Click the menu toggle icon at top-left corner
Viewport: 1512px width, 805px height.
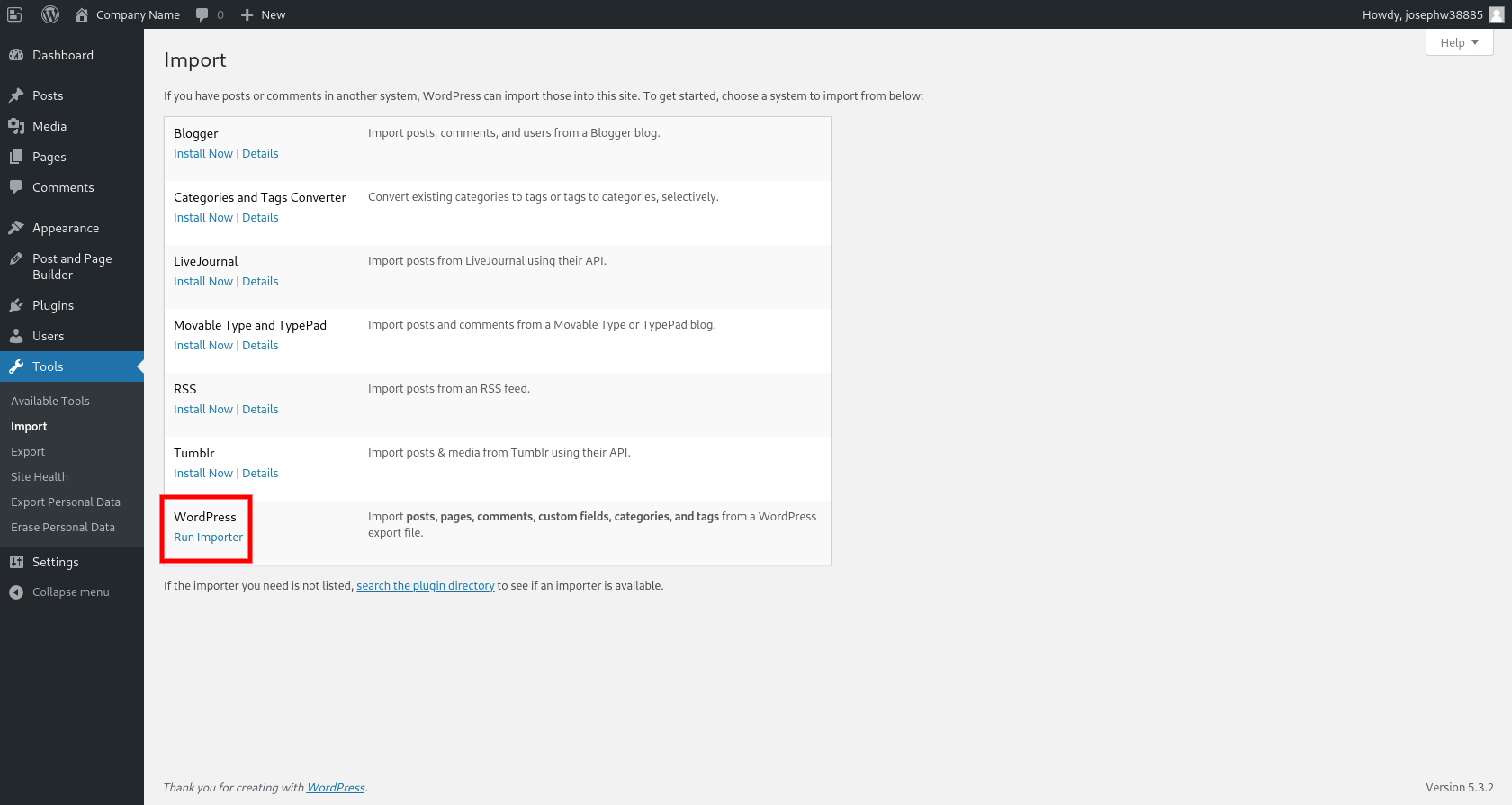click(x=14, y=14)
